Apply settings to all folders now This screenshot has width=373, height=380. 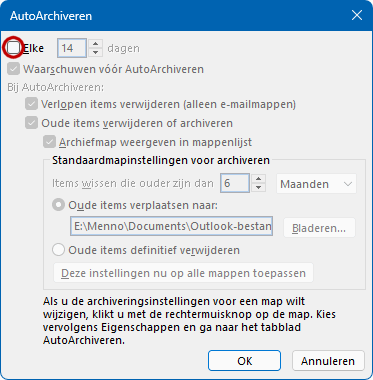tap(183, 273)
